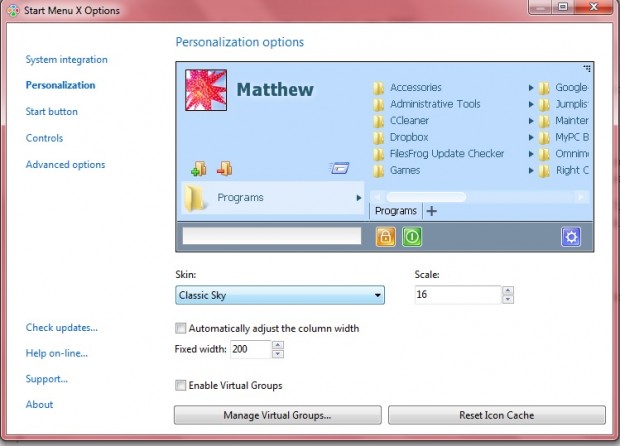620x446 pixels.
Task: Open Advanced options section
Action: point(65,164)
